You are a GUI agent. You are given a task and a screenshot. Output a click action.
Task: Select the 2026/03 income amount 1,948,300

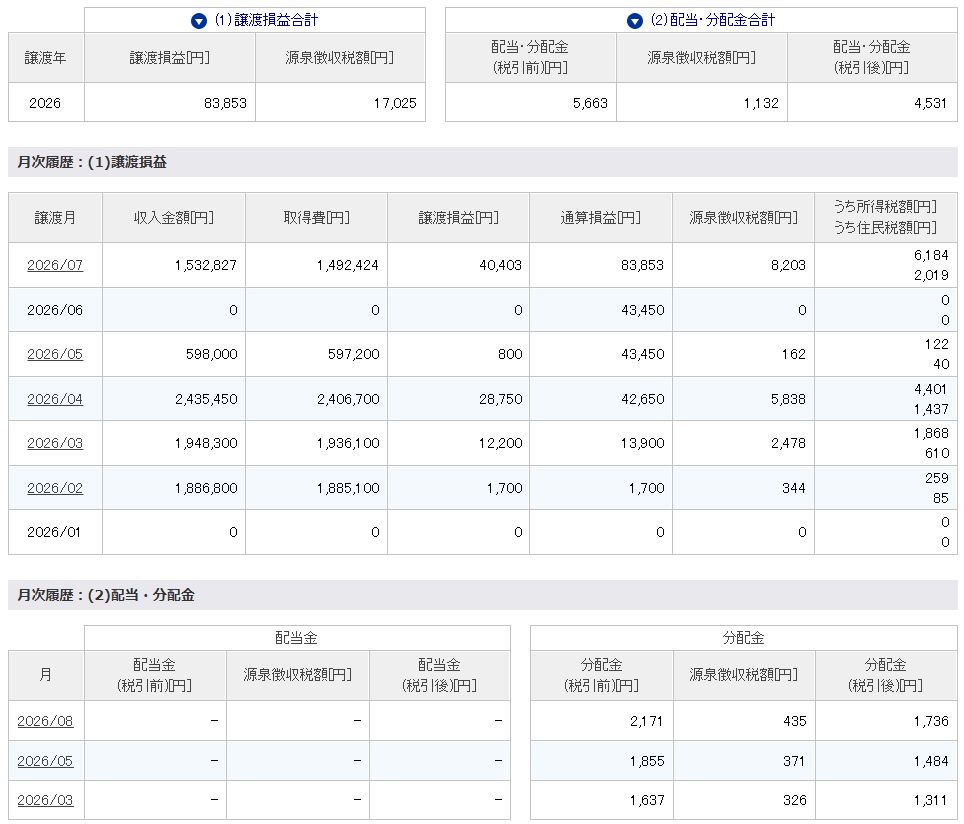coord(206,443)
